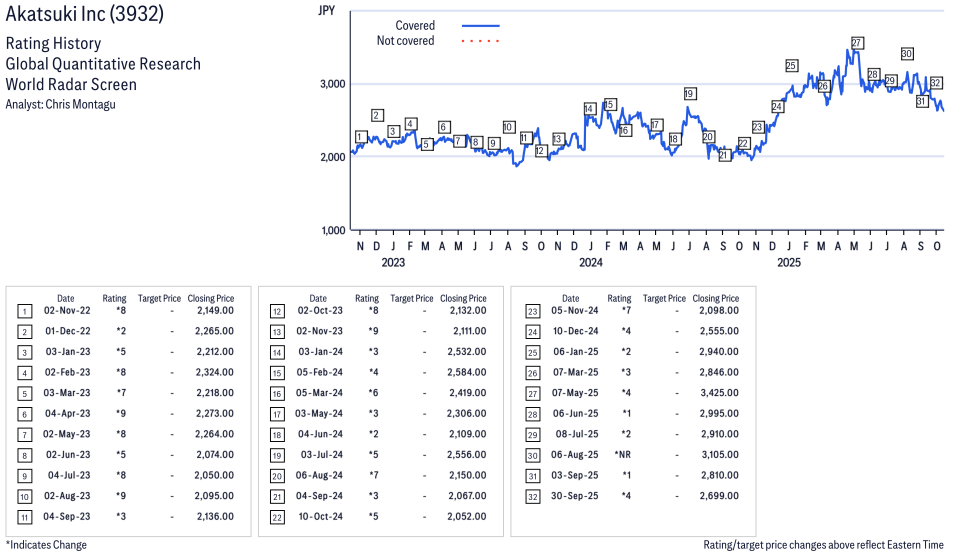Click chart marker 10 on the graph
955x551 pixels.
point(508,127)
